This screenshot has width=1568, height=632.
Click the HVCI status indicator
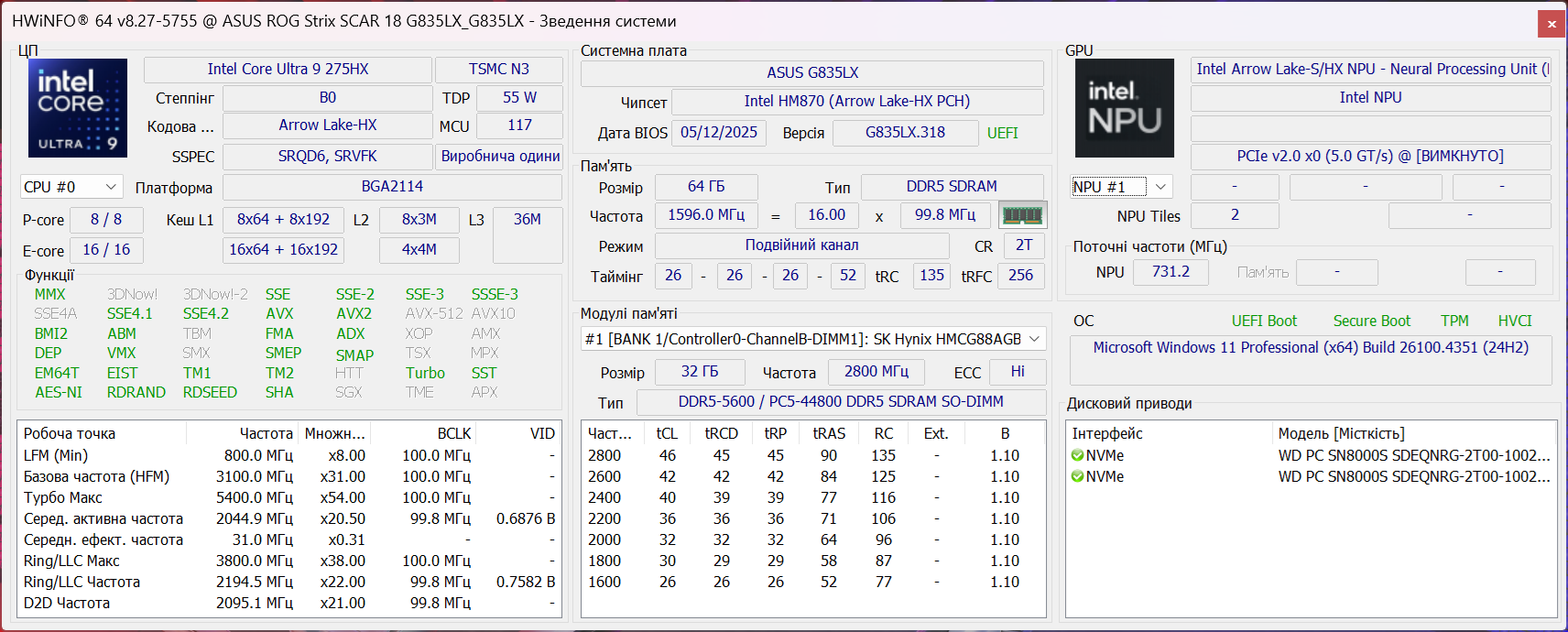1515,321
